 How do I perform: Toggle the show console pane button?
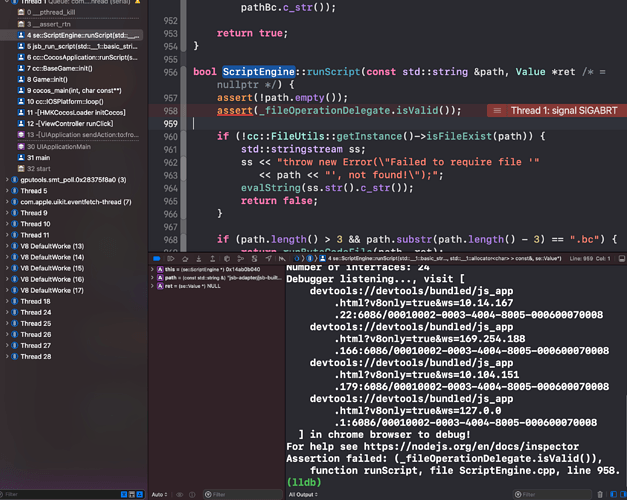tap(623, 495)
